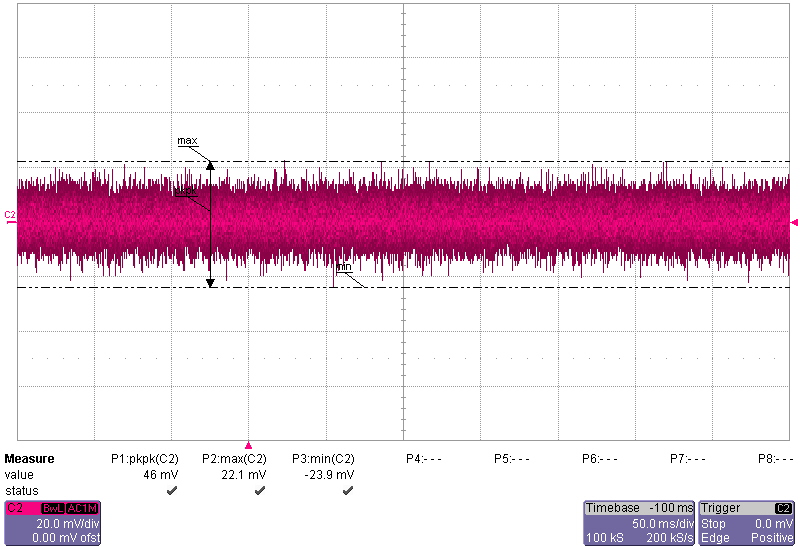Open the C2 channel descriptor box
Screen dimensions: 800x547
point(52,523)
